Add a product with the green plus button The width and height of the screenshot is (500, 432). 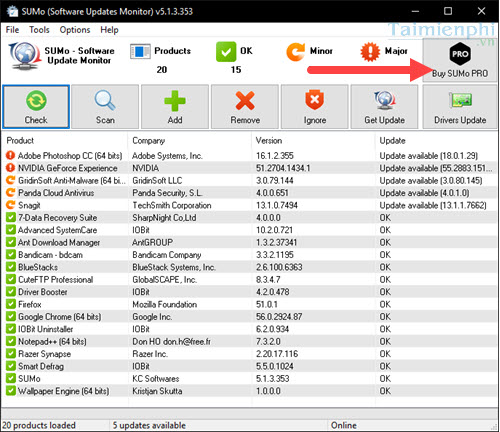pyautogui.click(x=175, y=107)
